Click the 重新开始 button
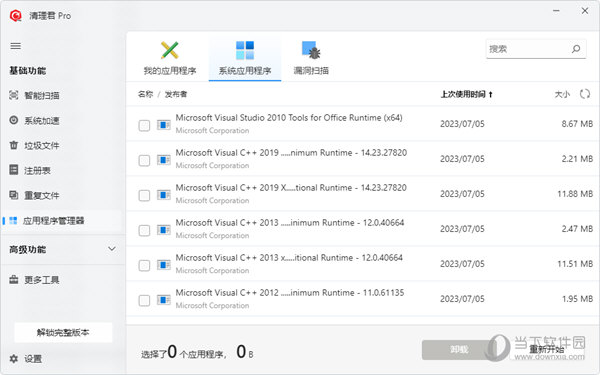This screenshot has height=375, width=600. pyautogui.click(x=547, y=349)
